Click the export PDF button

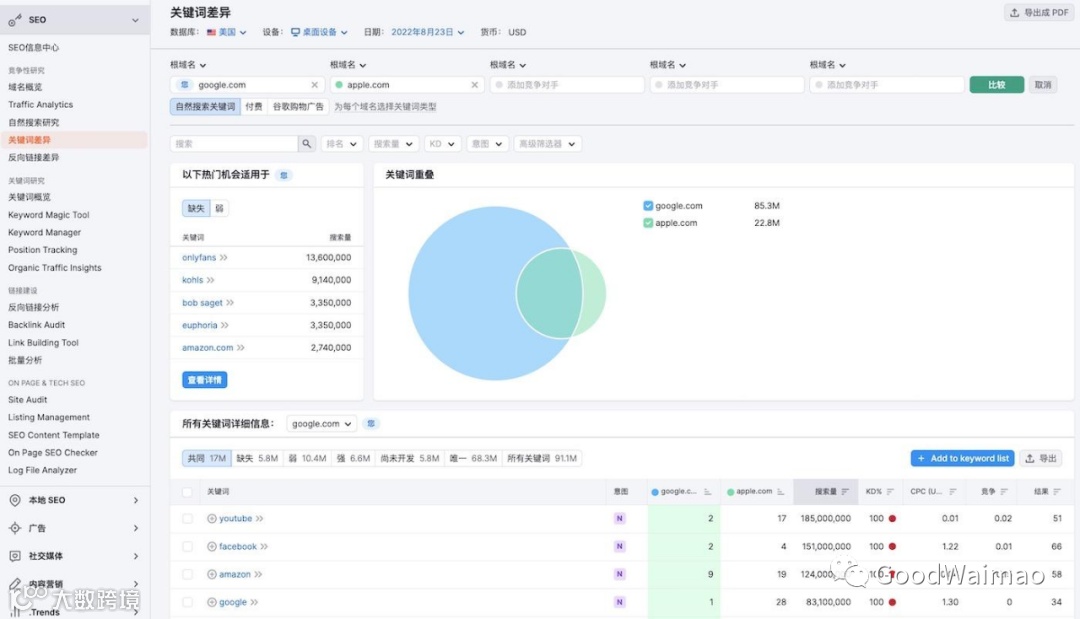(1039, 12)
